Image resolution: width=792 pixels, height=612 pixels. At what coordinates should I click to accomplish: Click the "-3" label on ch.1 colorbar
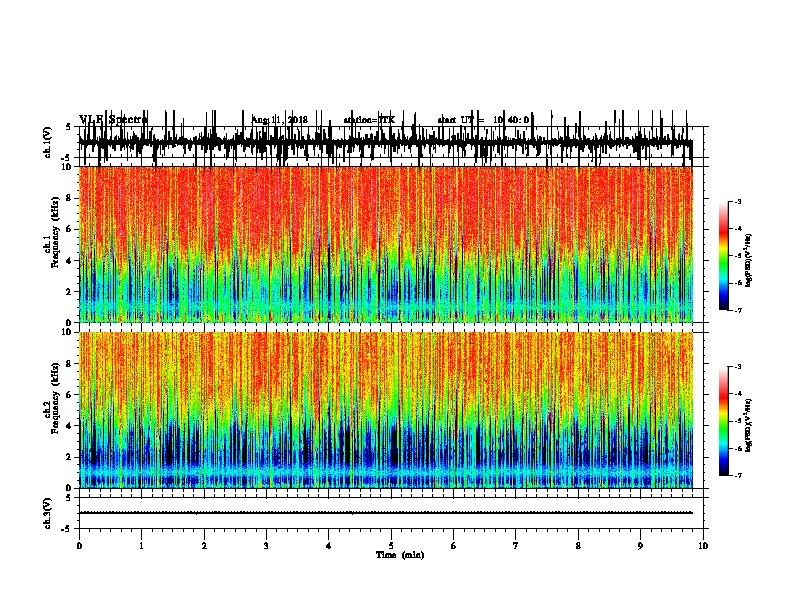point(737,201)
